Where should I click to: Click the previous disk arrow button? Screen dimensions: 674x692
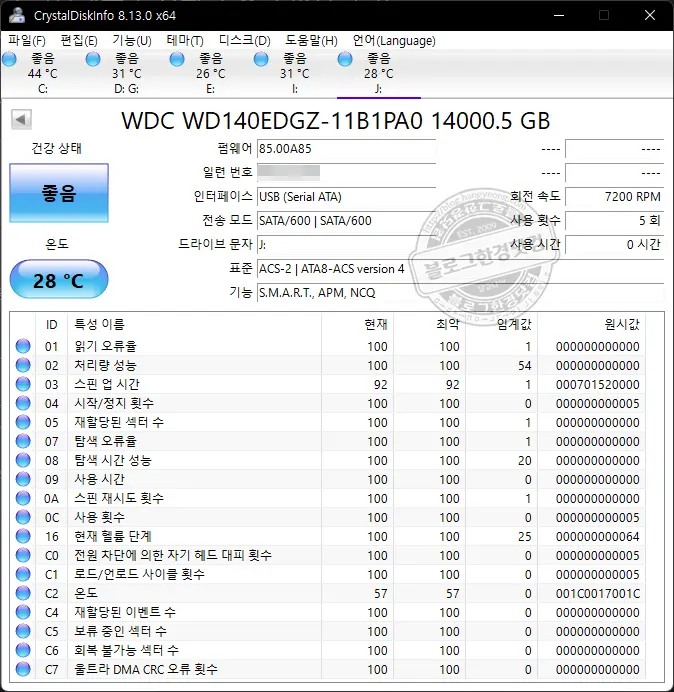[x=21, y=120]
